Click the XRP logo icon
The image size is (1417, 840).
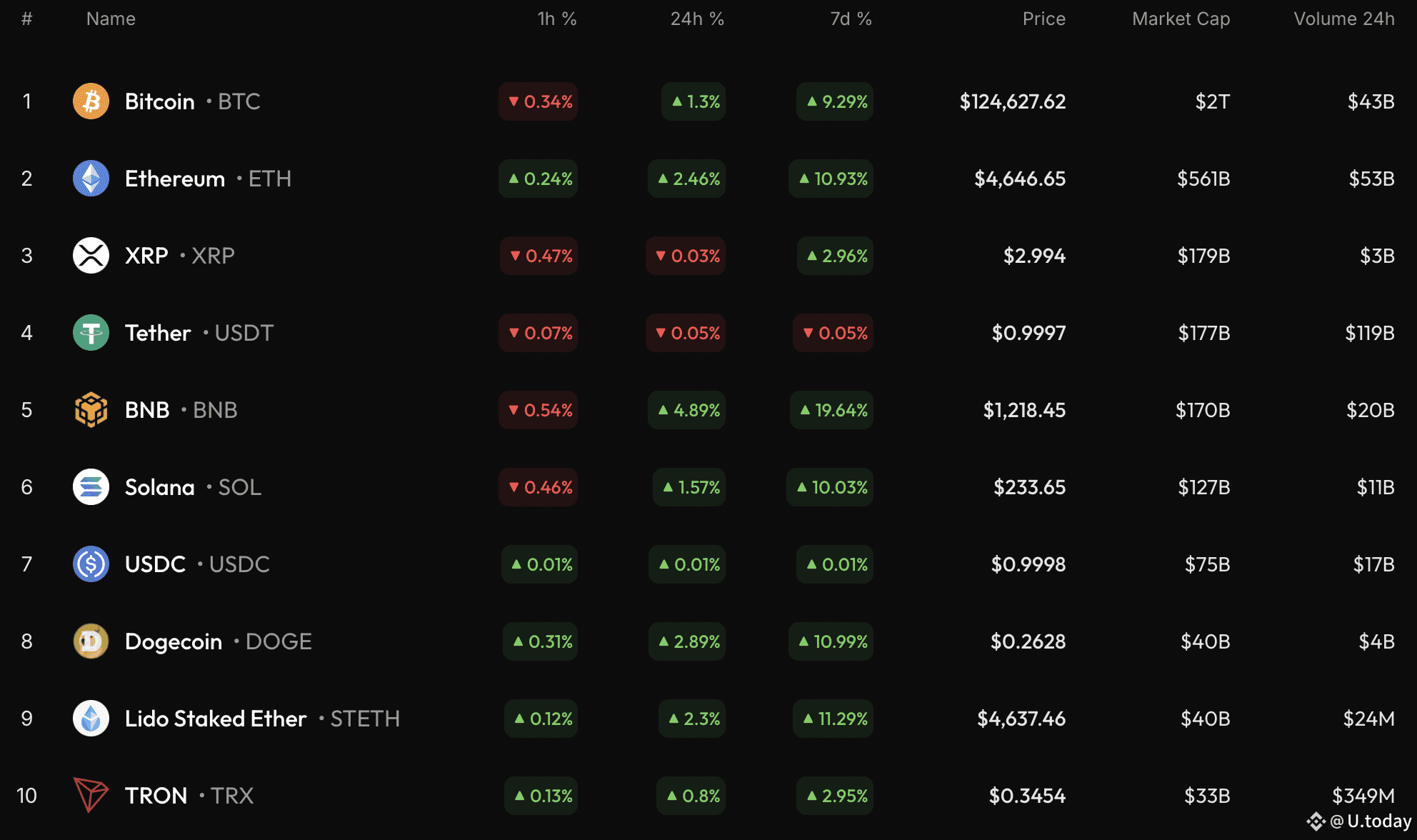91,256
